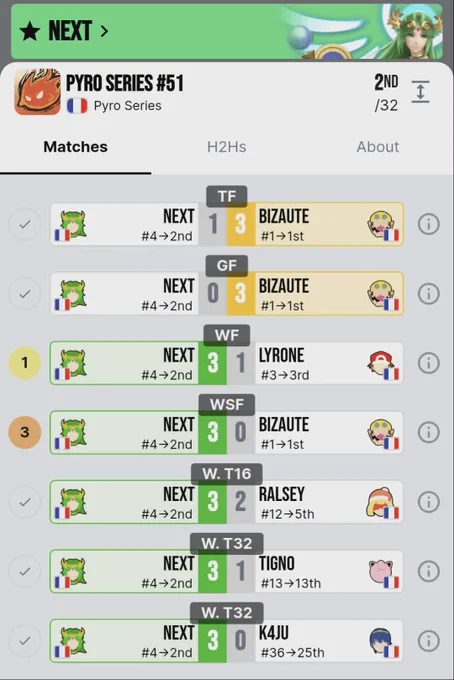Toggle the checkmark next to Ralsey match

[25, 502]
